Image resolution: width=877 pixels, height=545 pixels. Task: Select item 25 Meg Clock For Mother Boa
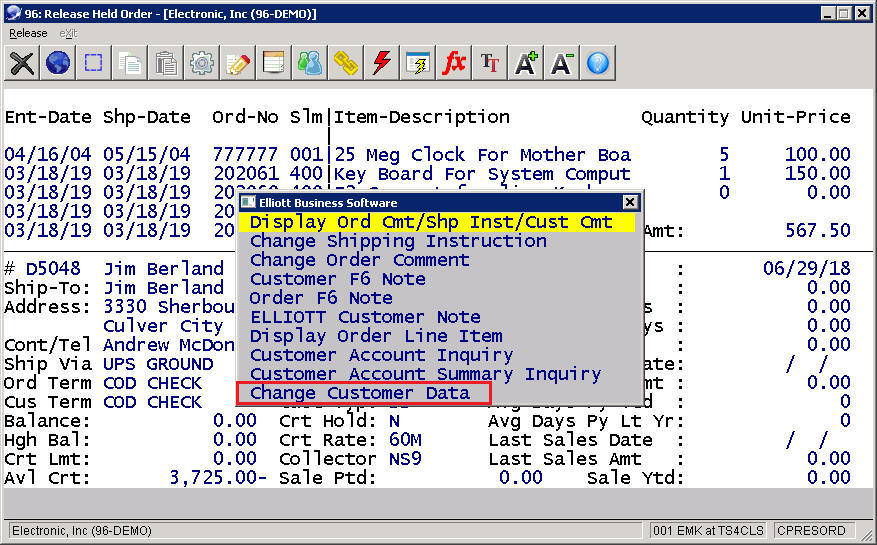(x=483, y=154)
